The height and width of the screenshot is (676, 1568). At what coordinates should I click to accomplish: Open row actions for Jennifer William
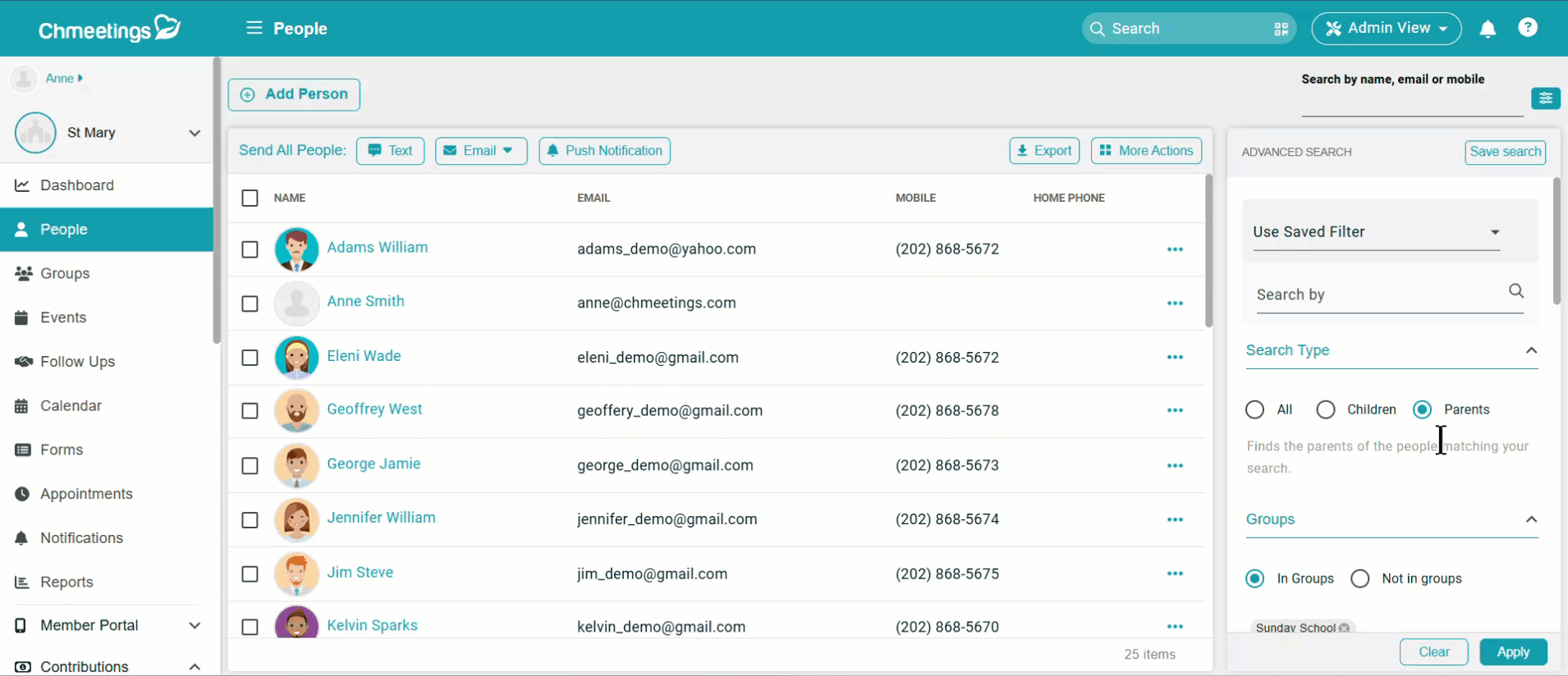click(x=1175, y=519)
